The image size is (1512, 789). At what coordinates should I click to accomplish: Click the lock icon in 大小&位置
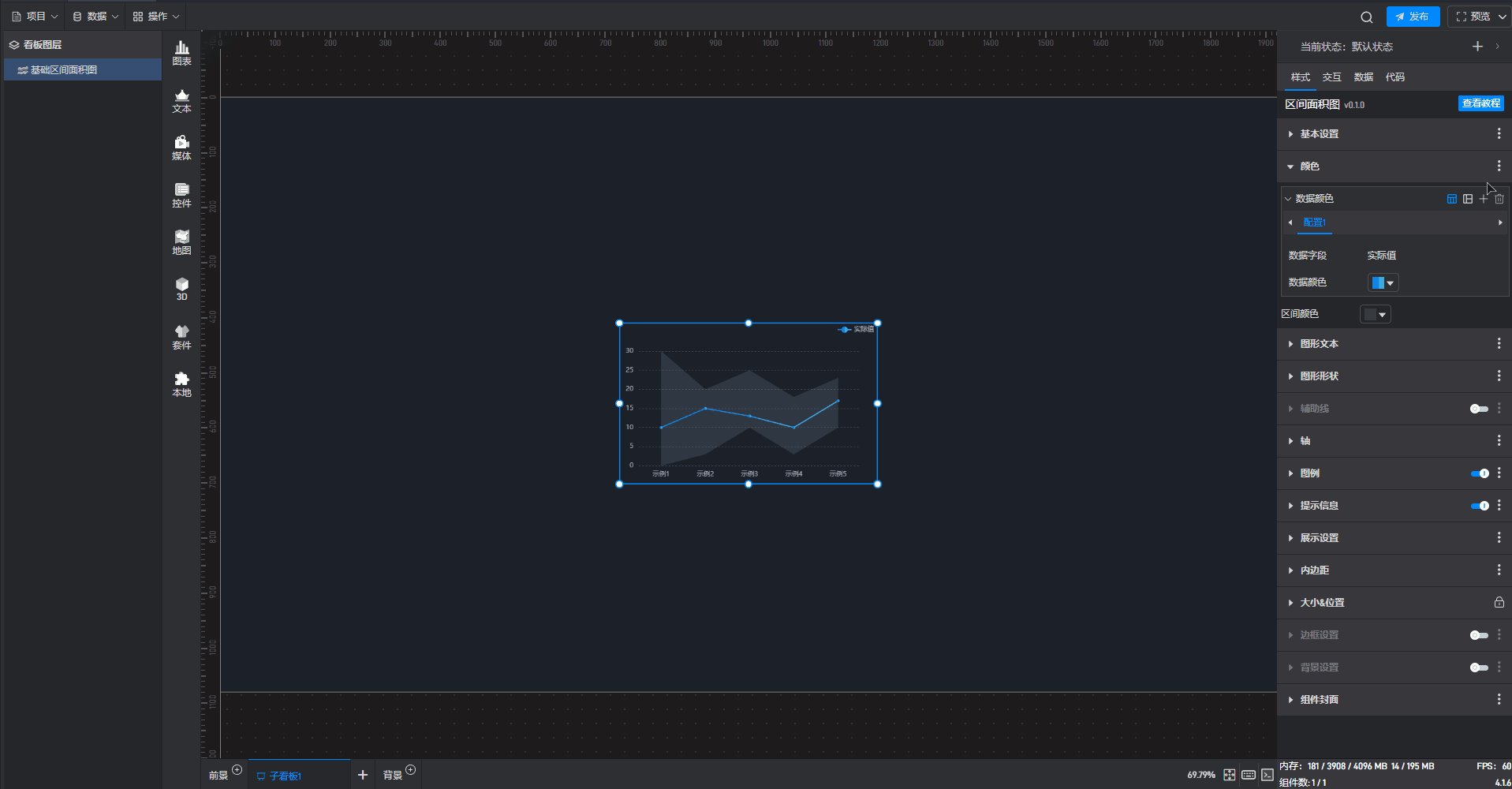(1499, 603)
